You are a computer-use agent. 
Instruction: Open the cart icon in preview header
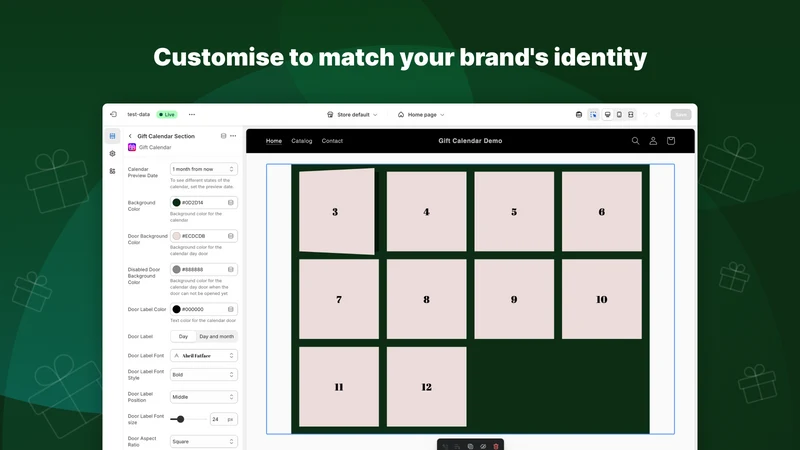(x=671, y=141)
